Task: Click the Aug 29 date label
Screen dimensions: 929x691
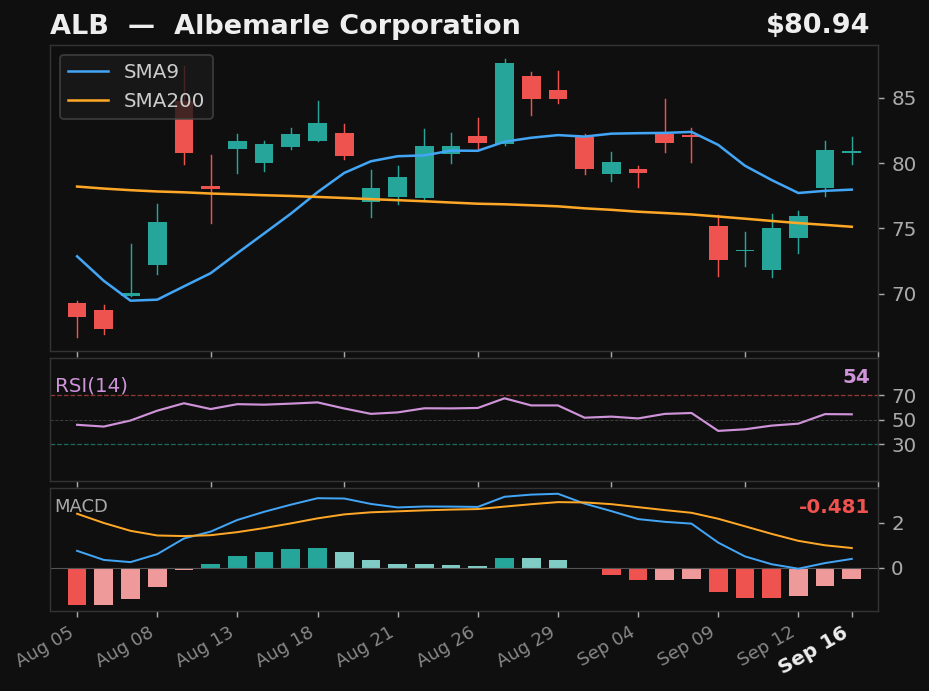Action: coord(526,645)
